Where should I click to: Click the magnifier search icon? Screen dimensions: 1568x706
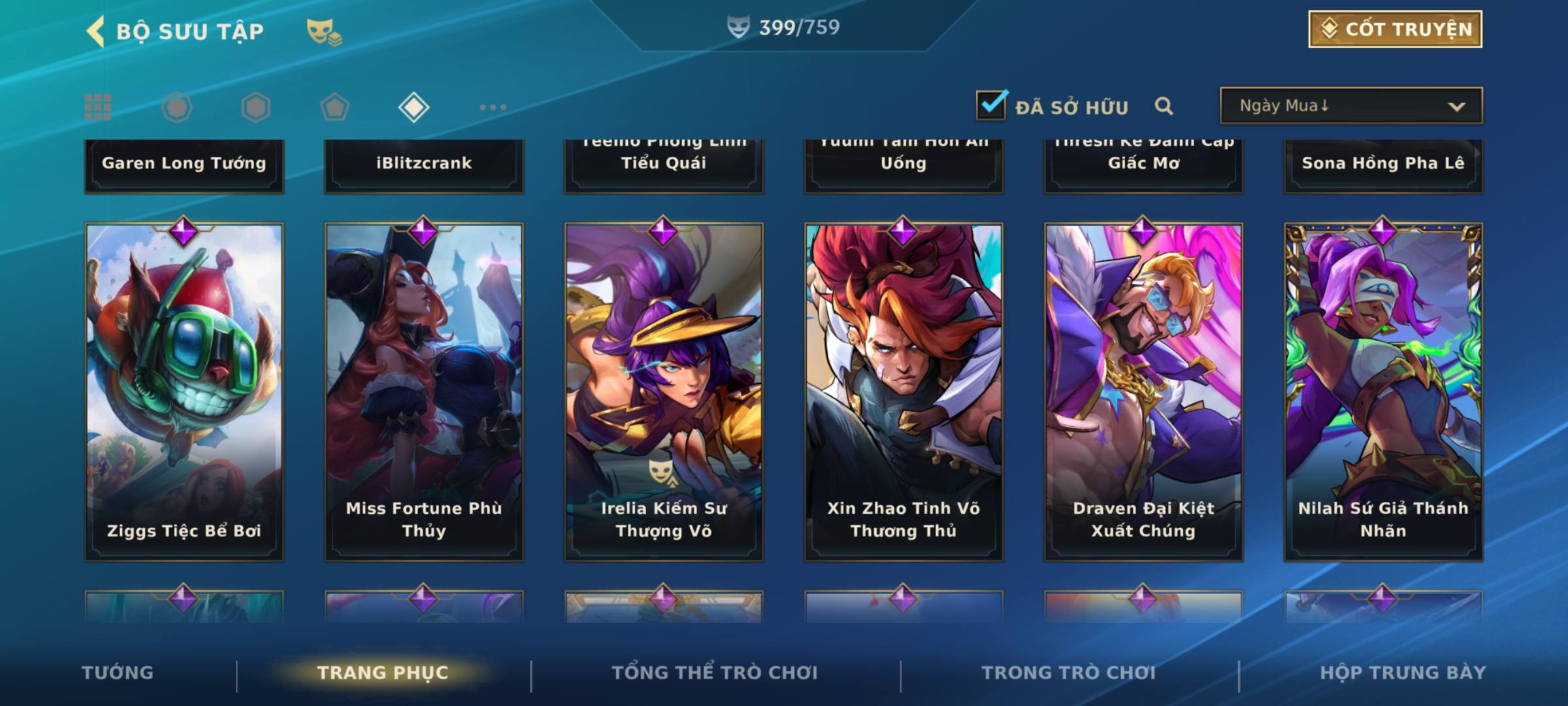1164,106
